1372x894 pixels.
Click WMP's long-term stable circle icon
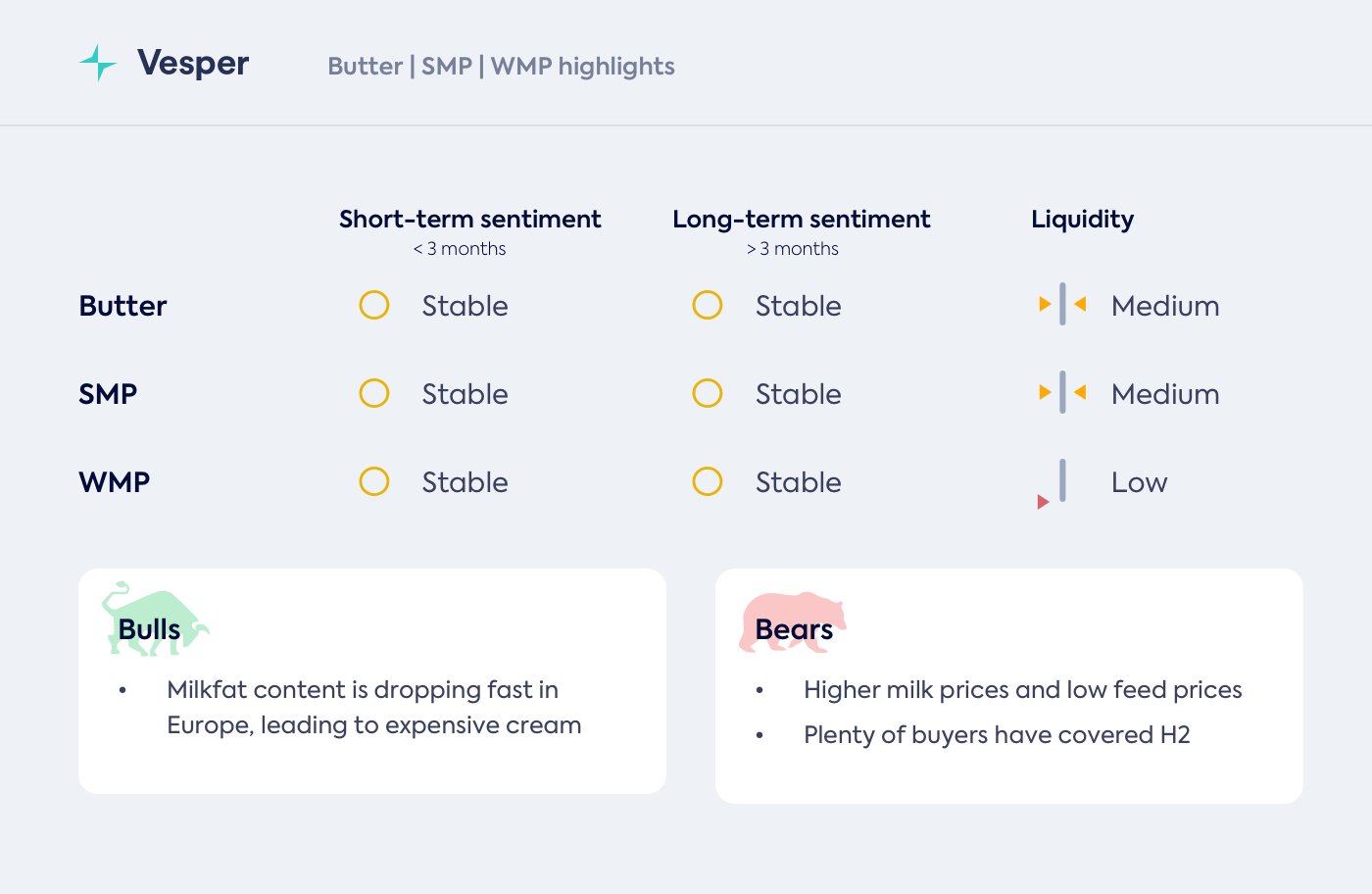(708, 481)
